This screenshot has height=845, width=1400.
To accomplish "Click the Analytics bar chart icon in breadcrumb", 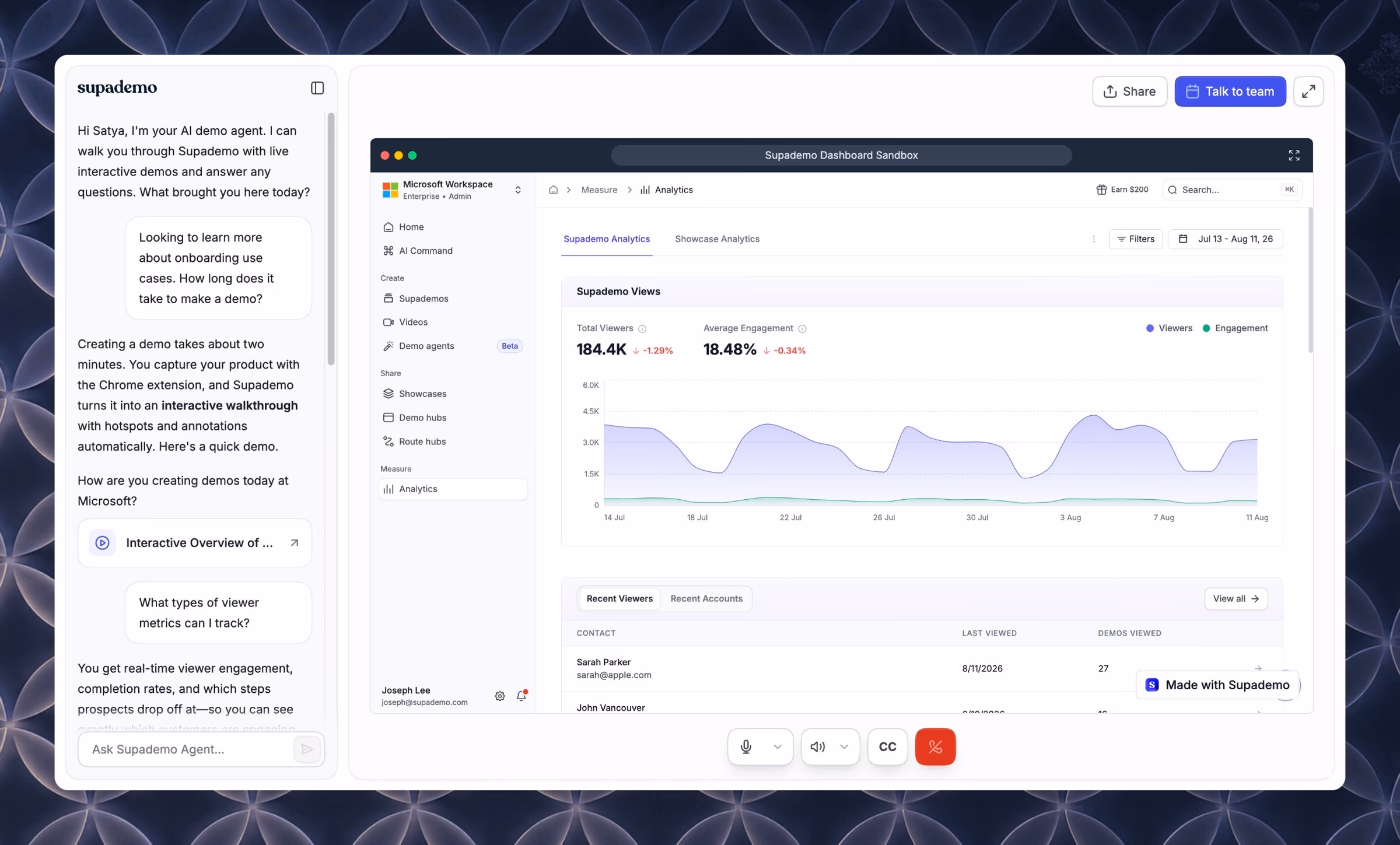I will coord(645,190).
